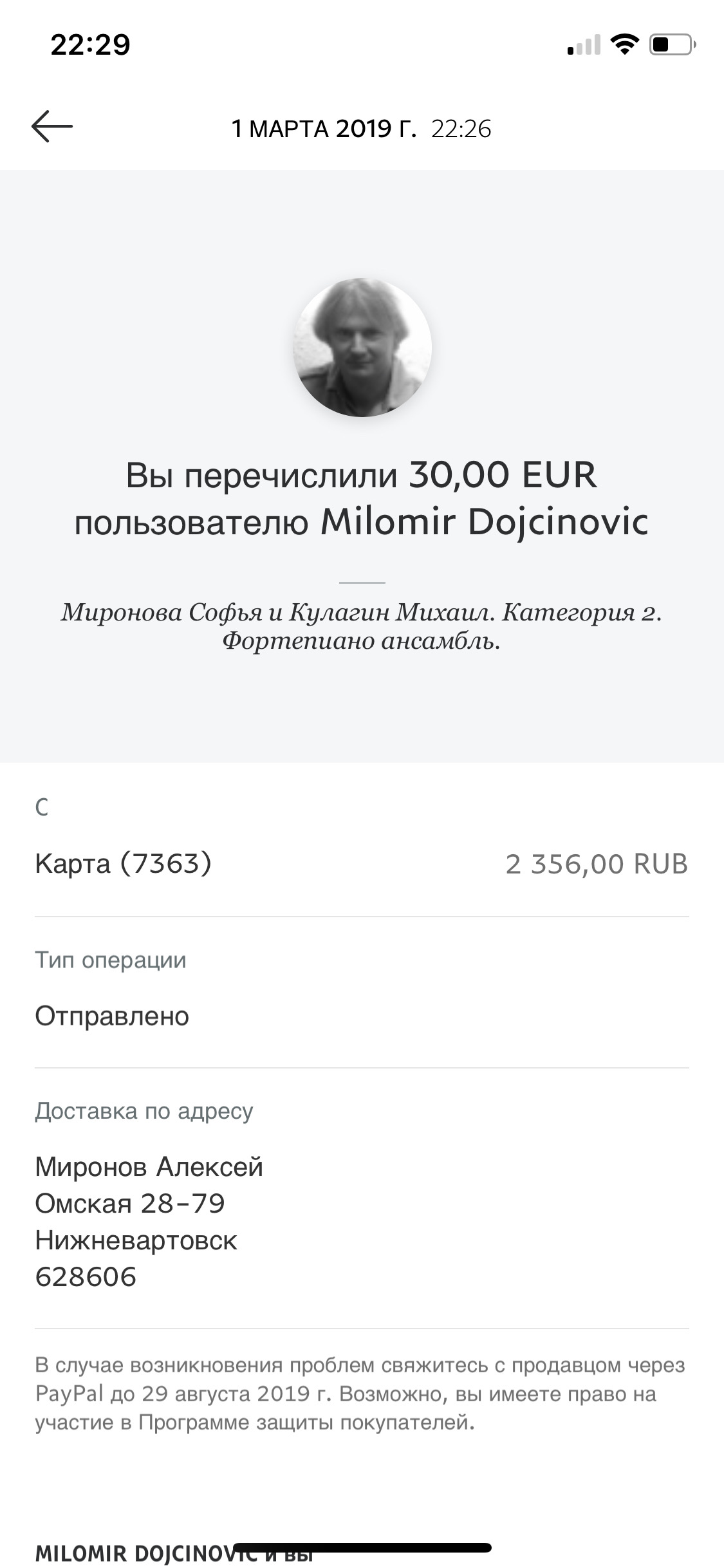
Task: Tap the Тип операции label
Action: click(x=111, y=960)
